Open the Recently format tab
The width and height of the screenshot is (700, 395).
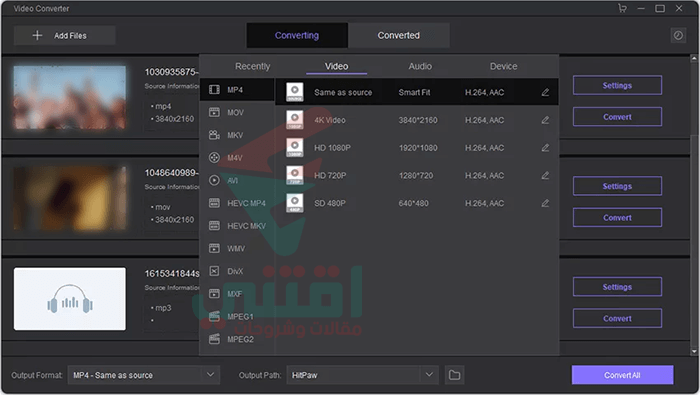(x=253, y=66)
